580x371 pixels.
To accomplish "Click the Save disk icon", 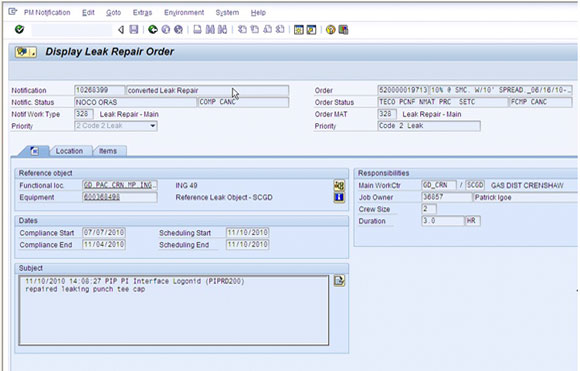I will click(134, 30).
